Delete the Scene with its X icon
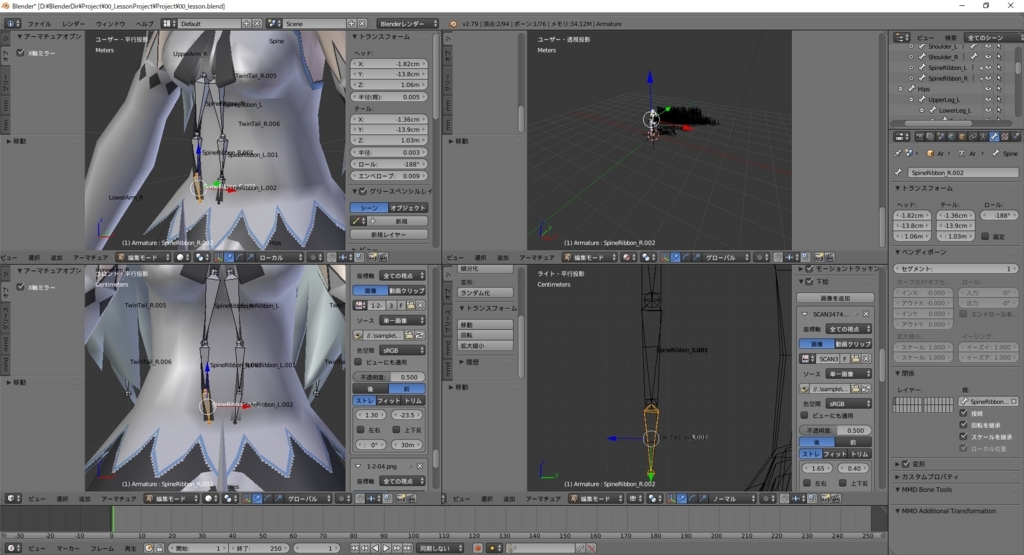The width and height of the screenshot is (1024, 555). (x=362, y=24)
